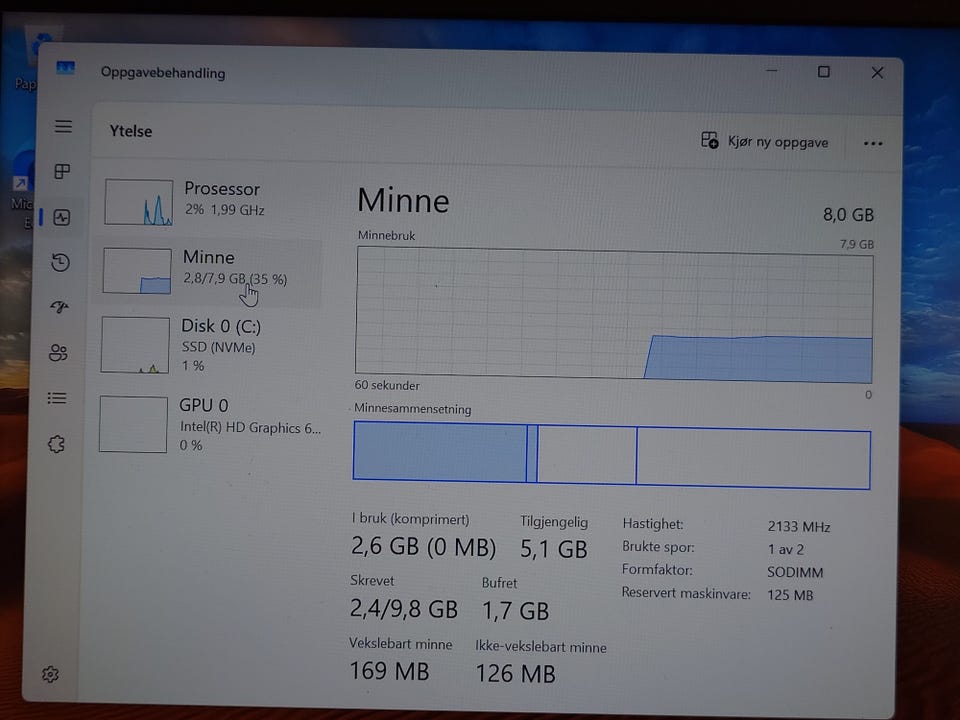Image resolution: width=960 pixels, height=720 pixels.
Task: Show Disk 0 (C:) performance
Action: pyautogui.click(x=210, y=345)
